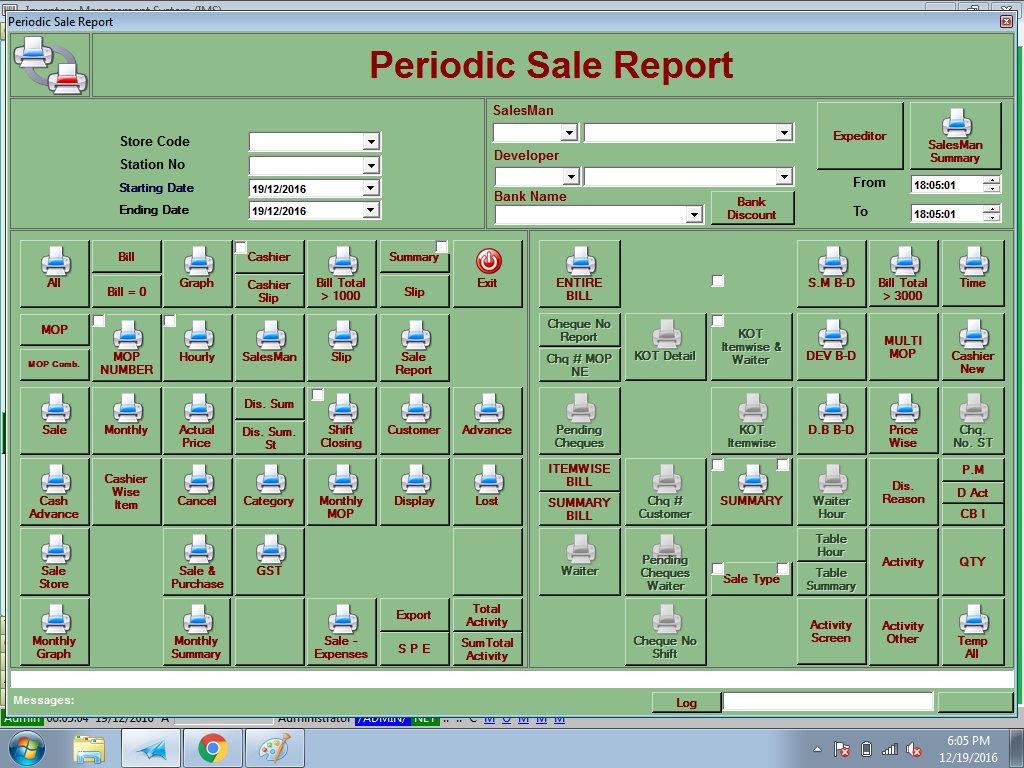This screenshot has height=768, width=1024.
Task: Click the Price Wise printer icon
Action: coord(903,410)
